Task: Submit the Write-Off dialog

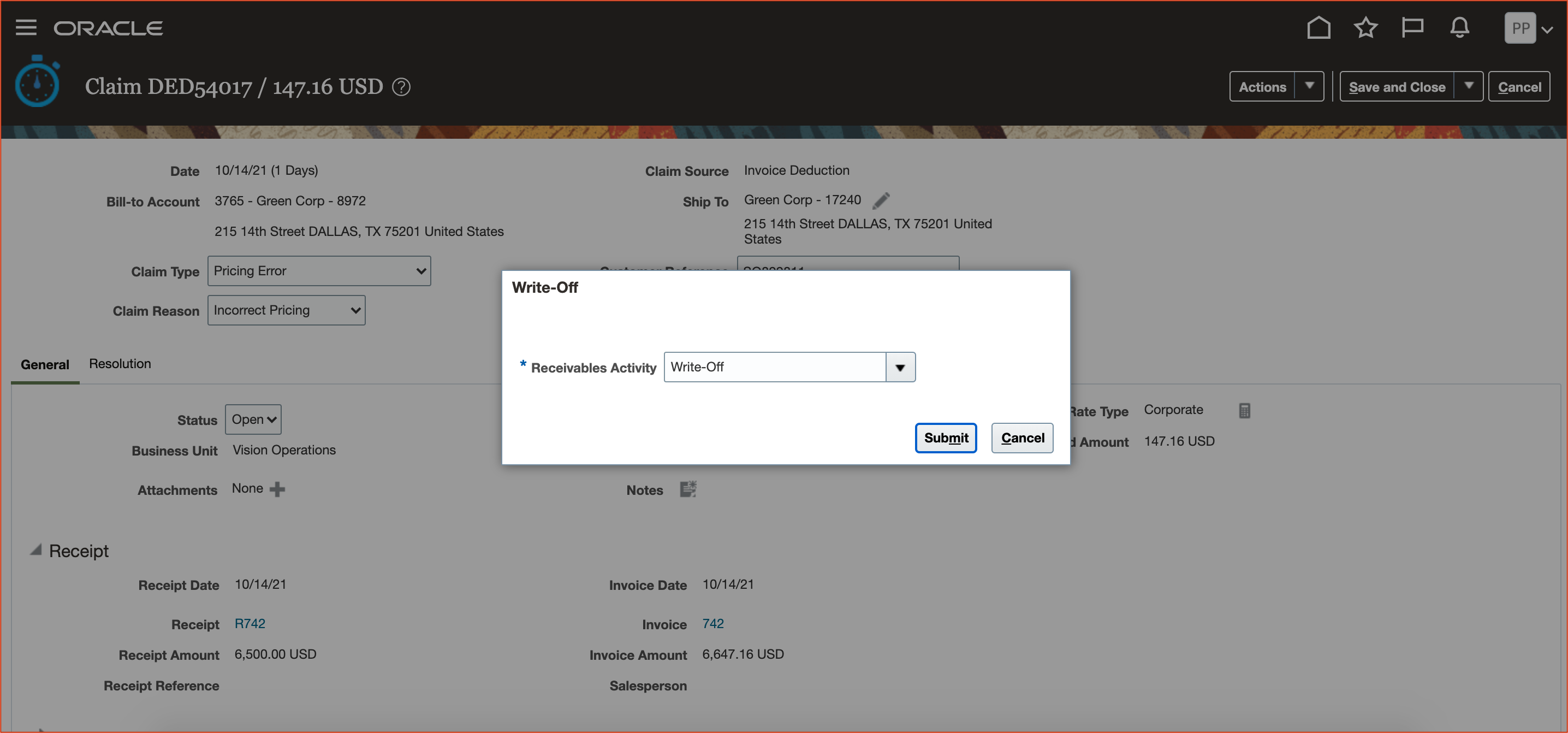Action: point(945,439)
